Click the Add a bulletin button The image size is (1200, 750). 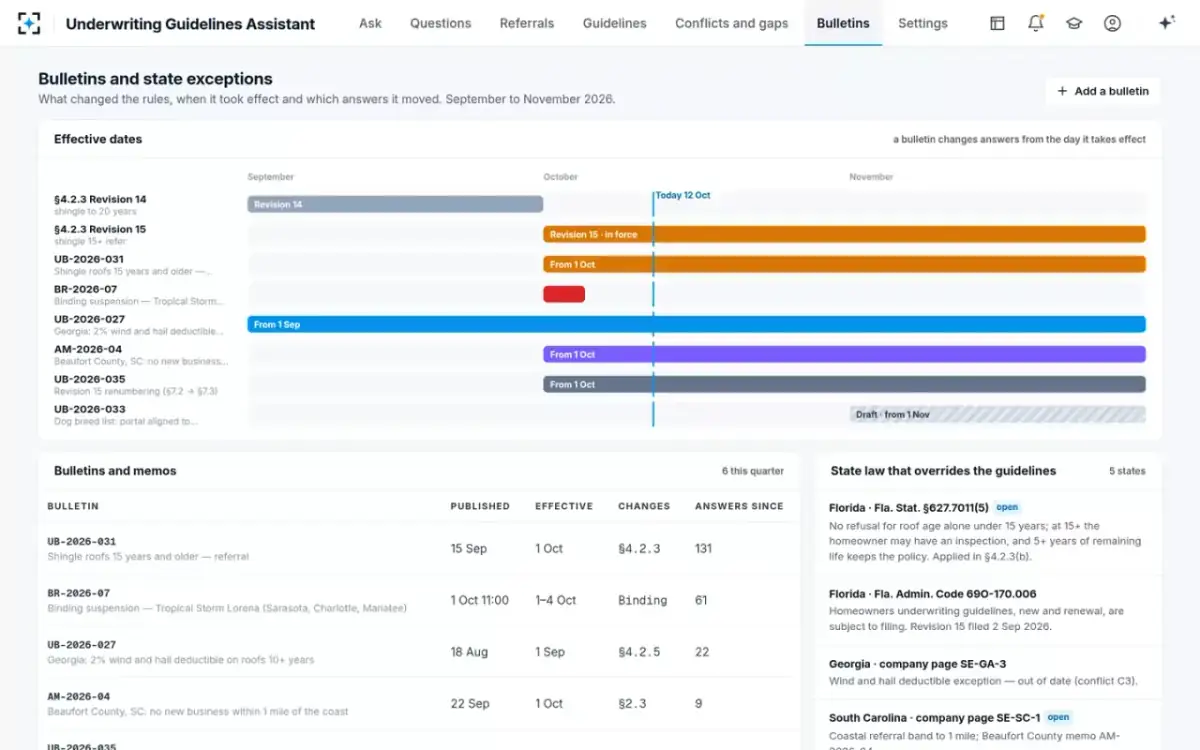pos(1103,91)
